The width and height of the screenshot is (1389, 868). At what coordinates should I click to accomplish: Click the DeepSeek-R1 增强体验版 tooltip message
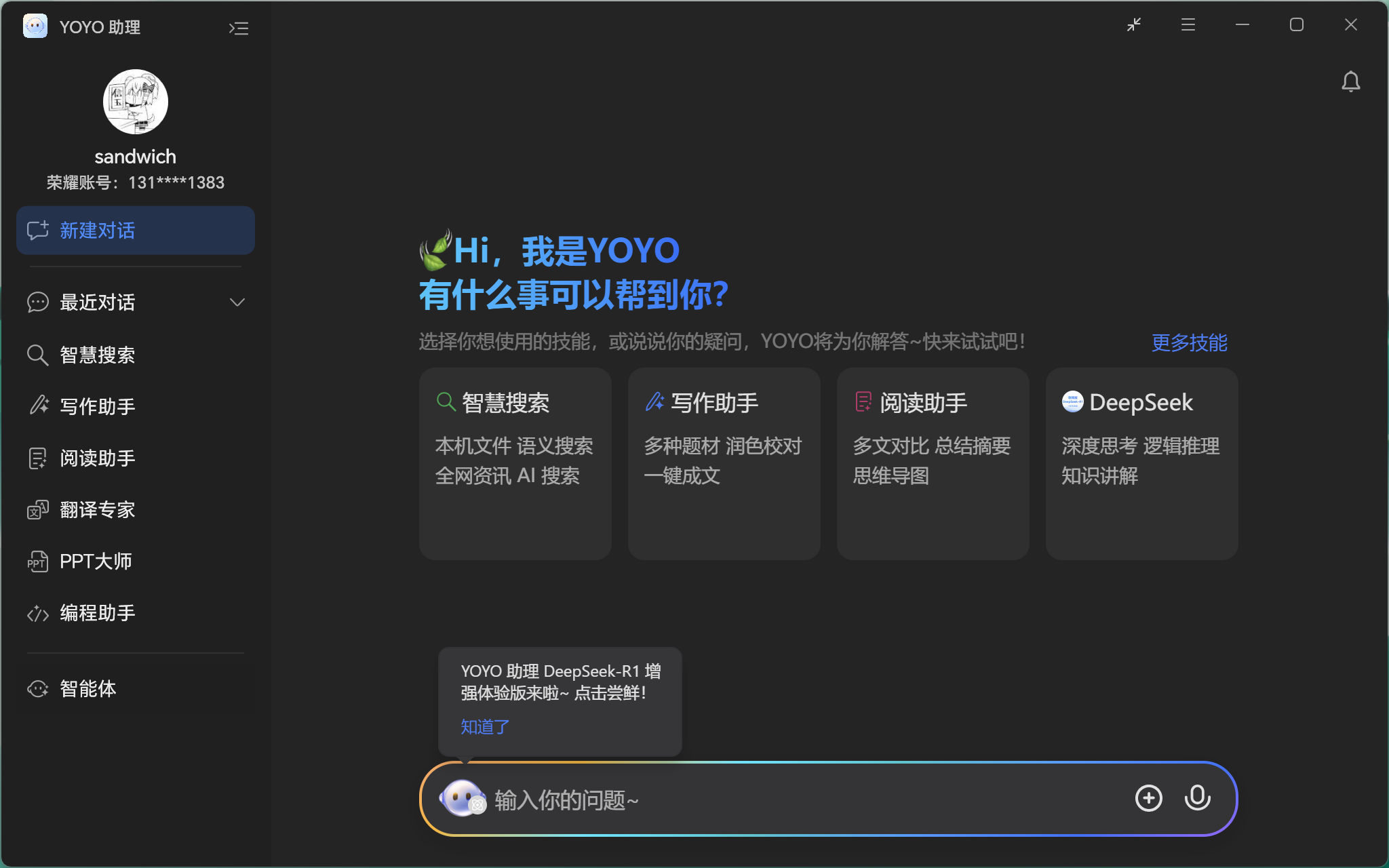pos(560,682)
